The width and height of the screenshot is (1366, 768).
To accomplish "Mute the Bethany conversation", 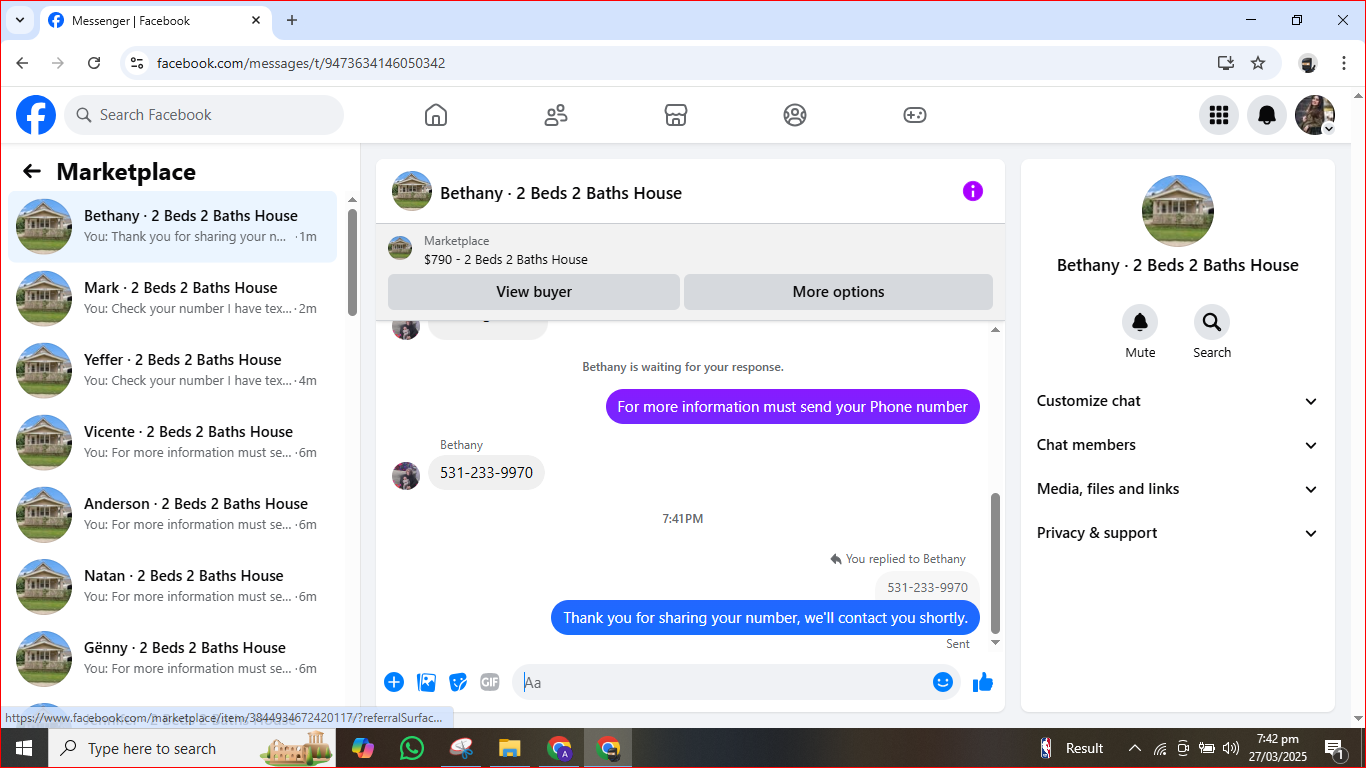I will click(1140, 322).
